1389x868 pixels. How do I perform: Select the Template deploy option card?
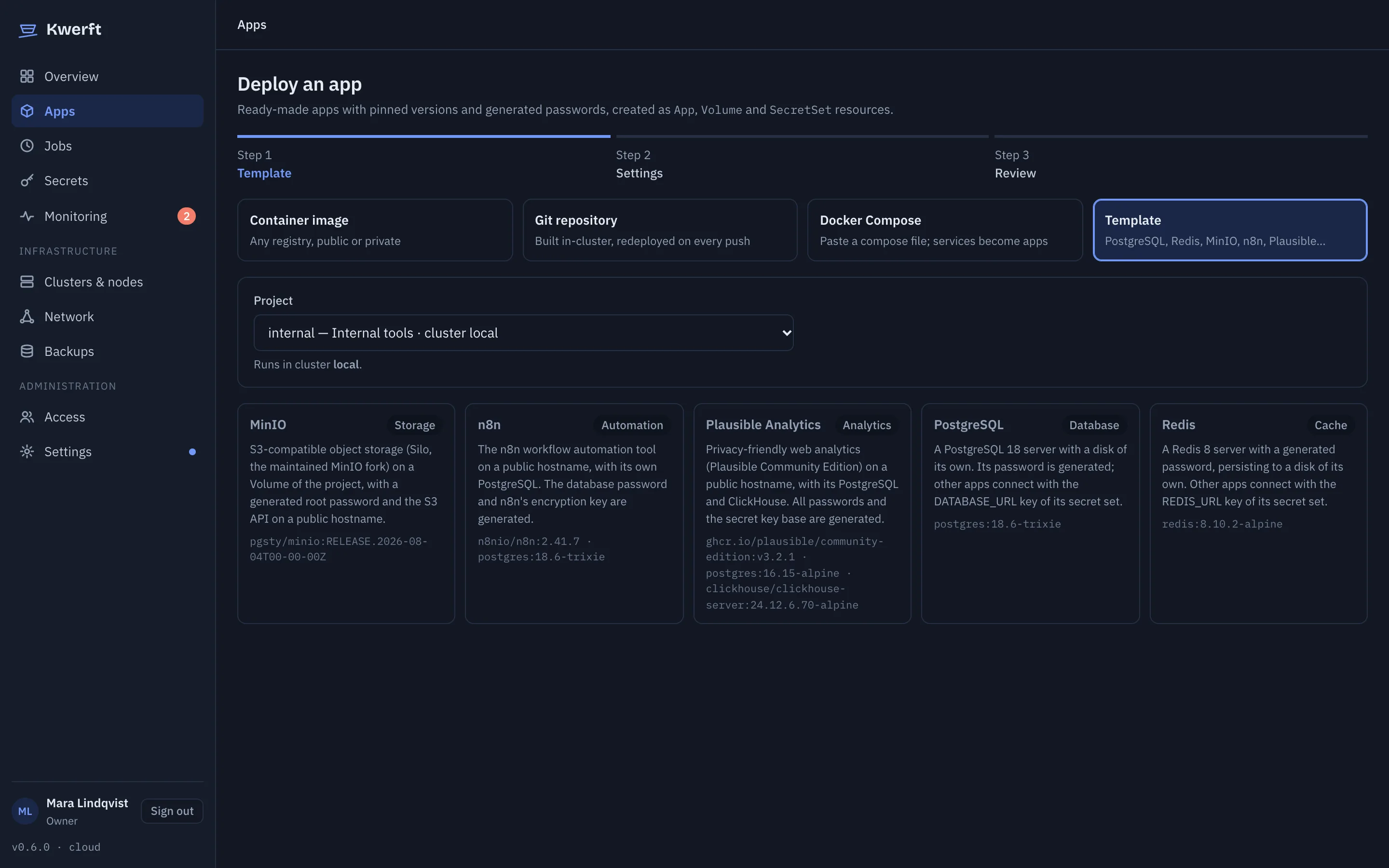pyautogui.click(x=1230, y=230)
